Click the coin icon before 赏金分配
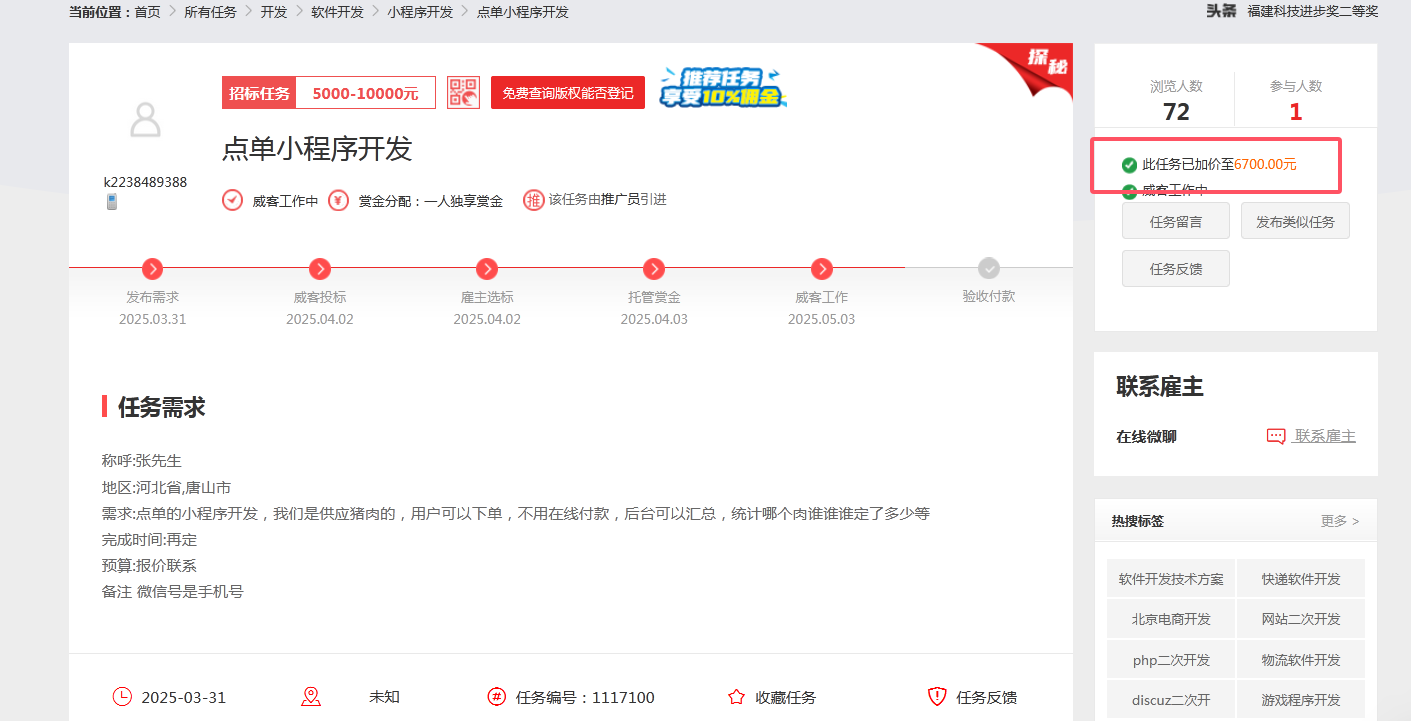 tap(337, 199)
